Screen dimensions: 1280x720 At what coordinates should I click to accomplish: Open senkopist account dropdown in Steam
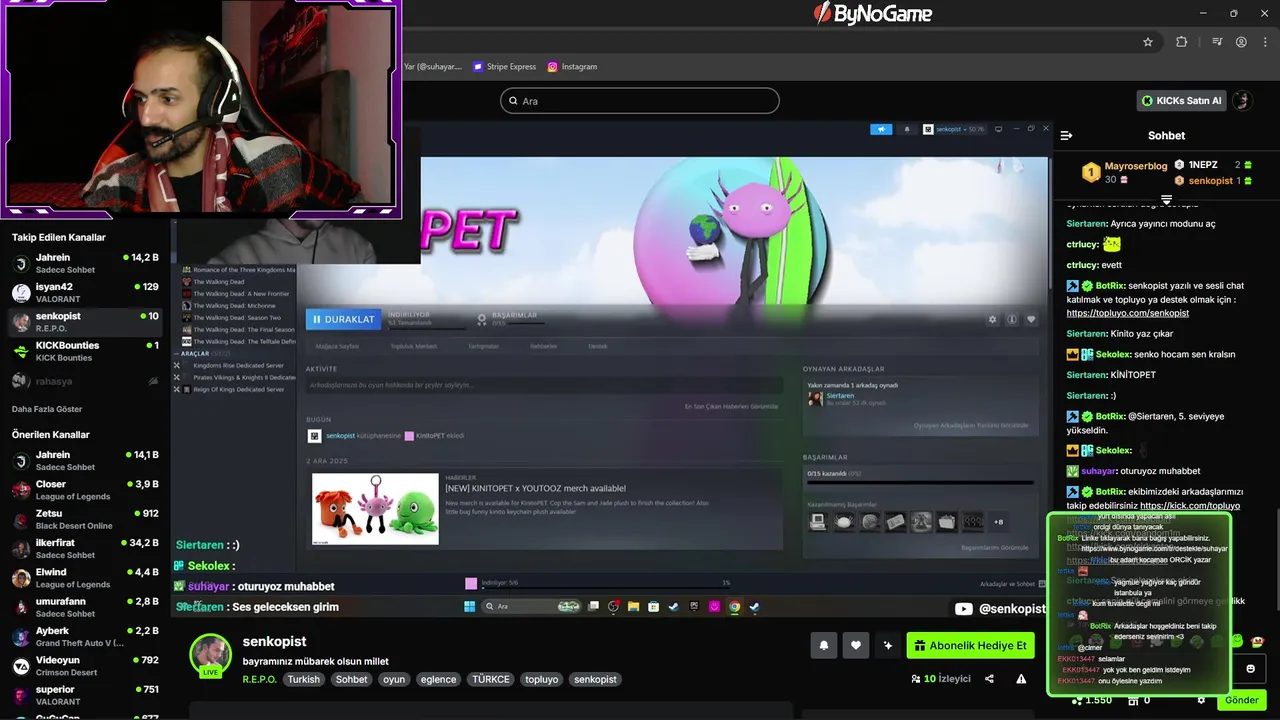click(x=954, y=129)
